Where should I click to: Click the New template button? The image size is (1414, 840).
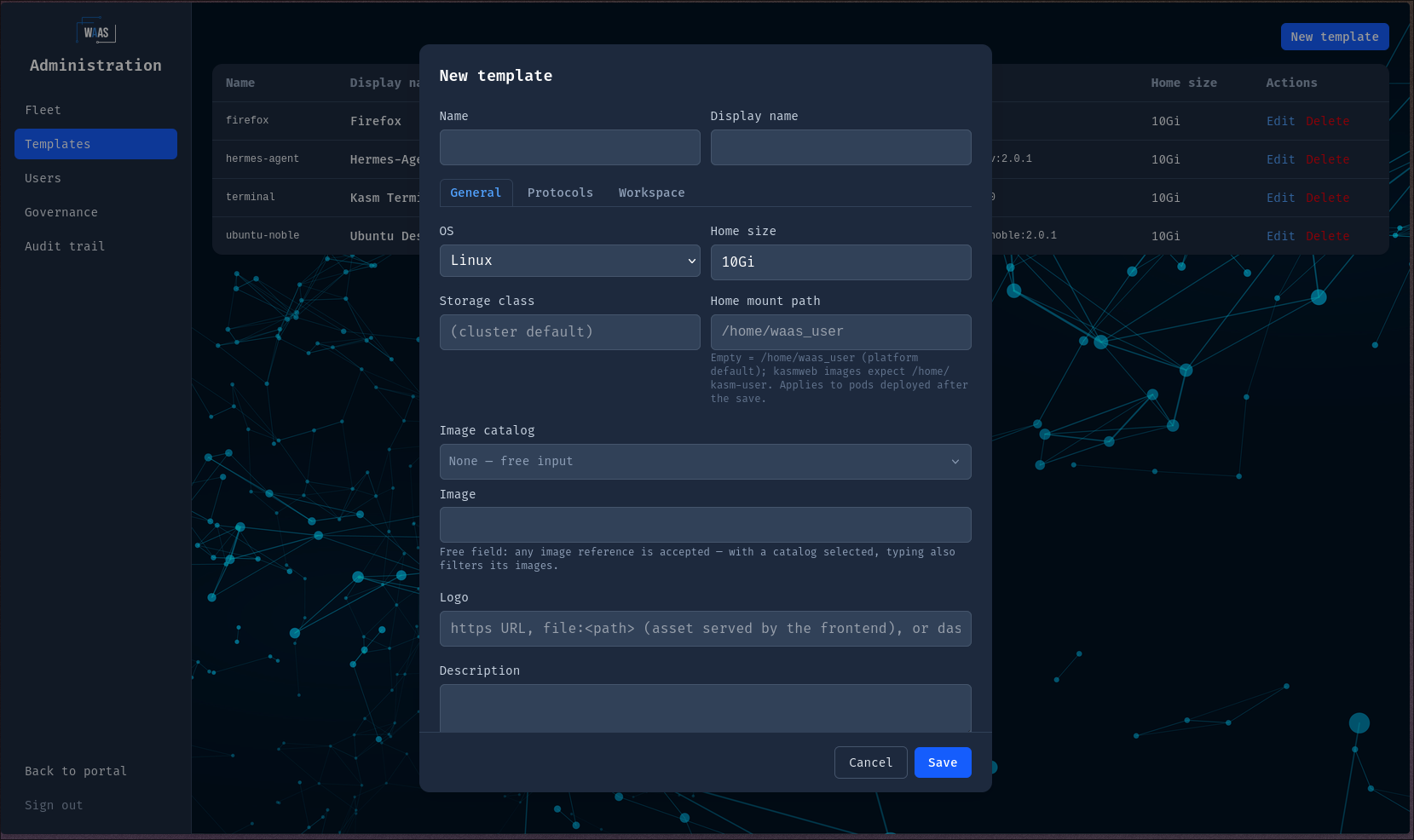point(1335,37)
